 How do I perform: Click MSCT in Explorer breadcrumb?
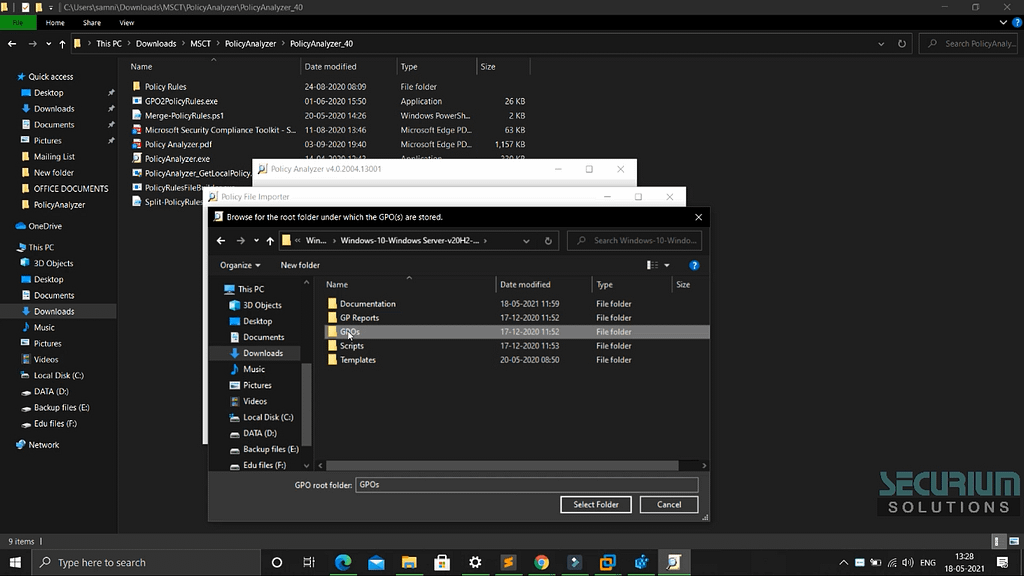click(x=200, y=44)
